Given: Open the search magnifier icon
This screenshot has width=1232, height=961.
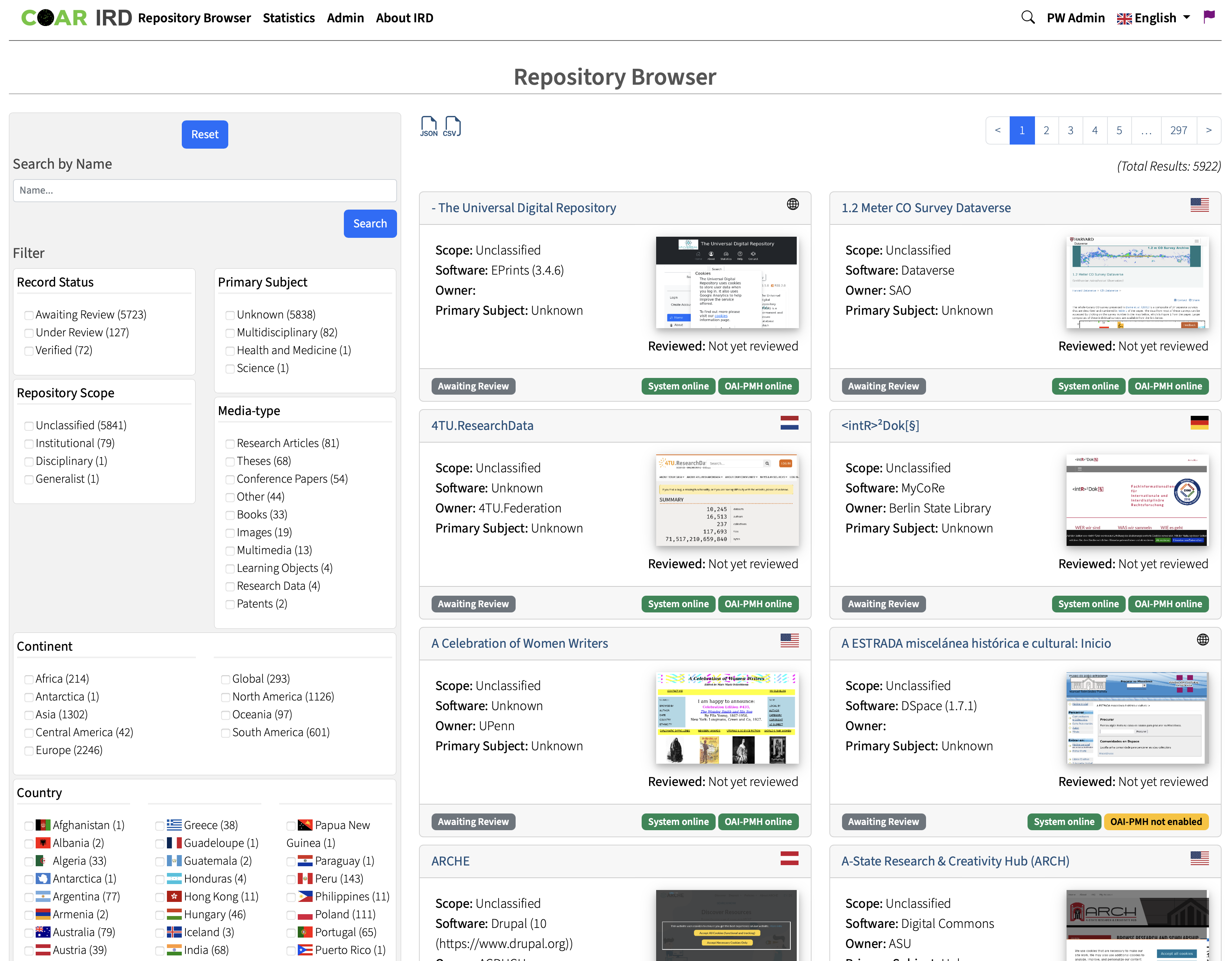Looking at the screenshot, I should tap(1028, 17).
